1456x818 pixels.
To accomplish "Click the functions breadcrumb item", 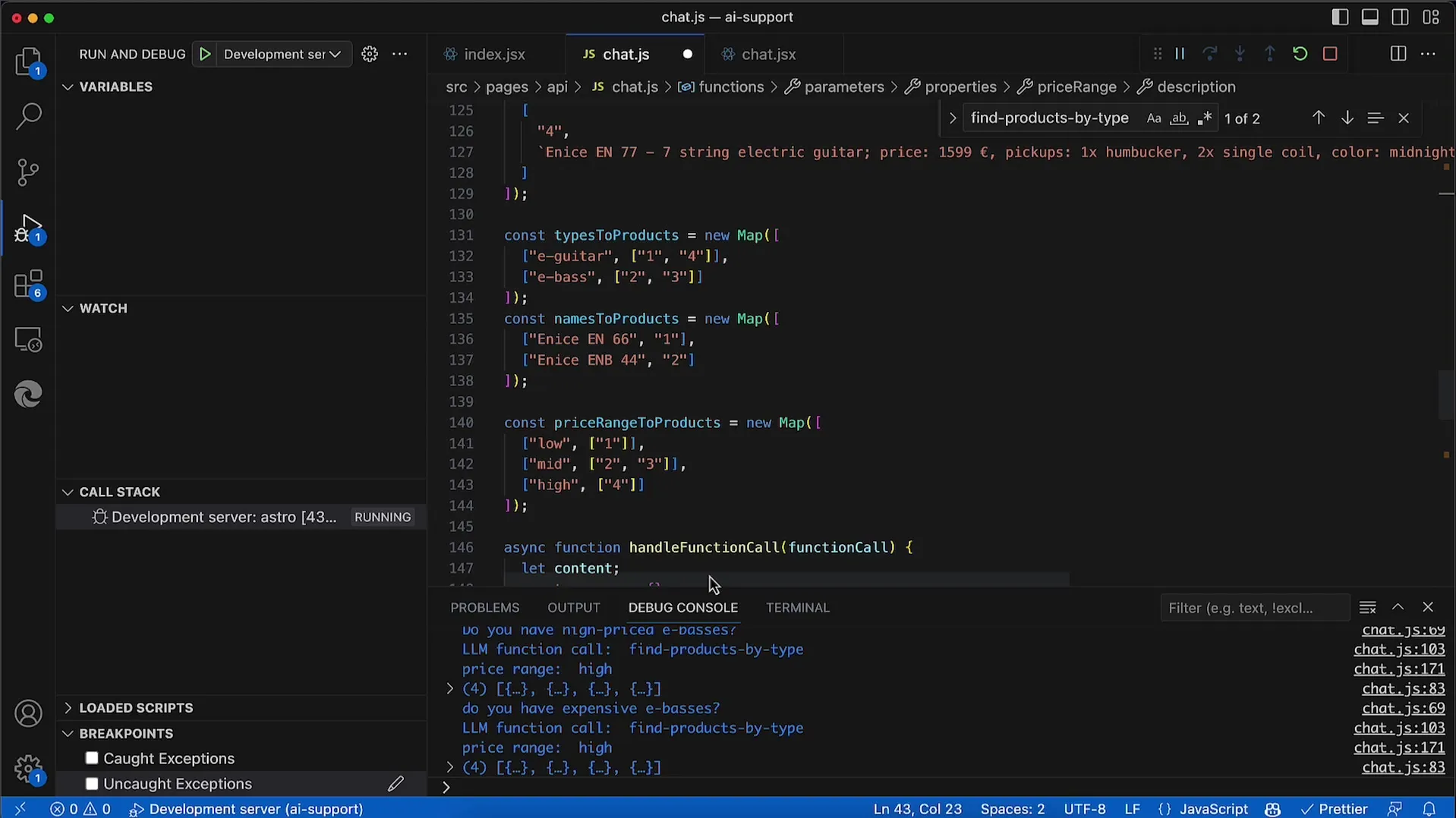I will [731, 87].
